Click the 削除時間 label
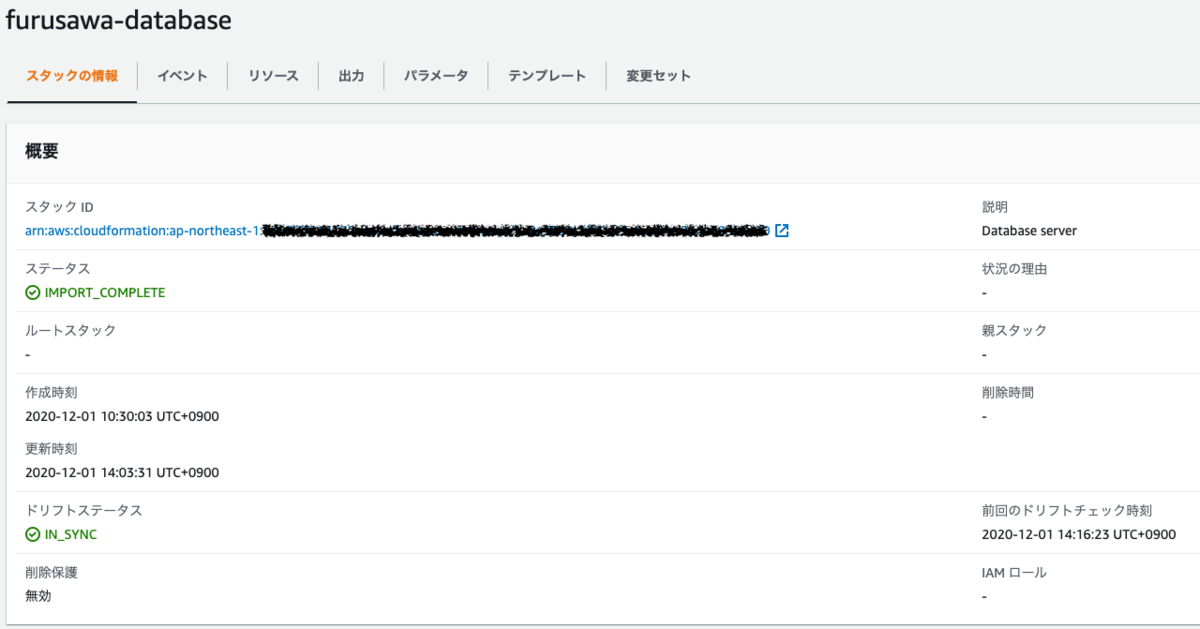 [x=1008, y=392]
